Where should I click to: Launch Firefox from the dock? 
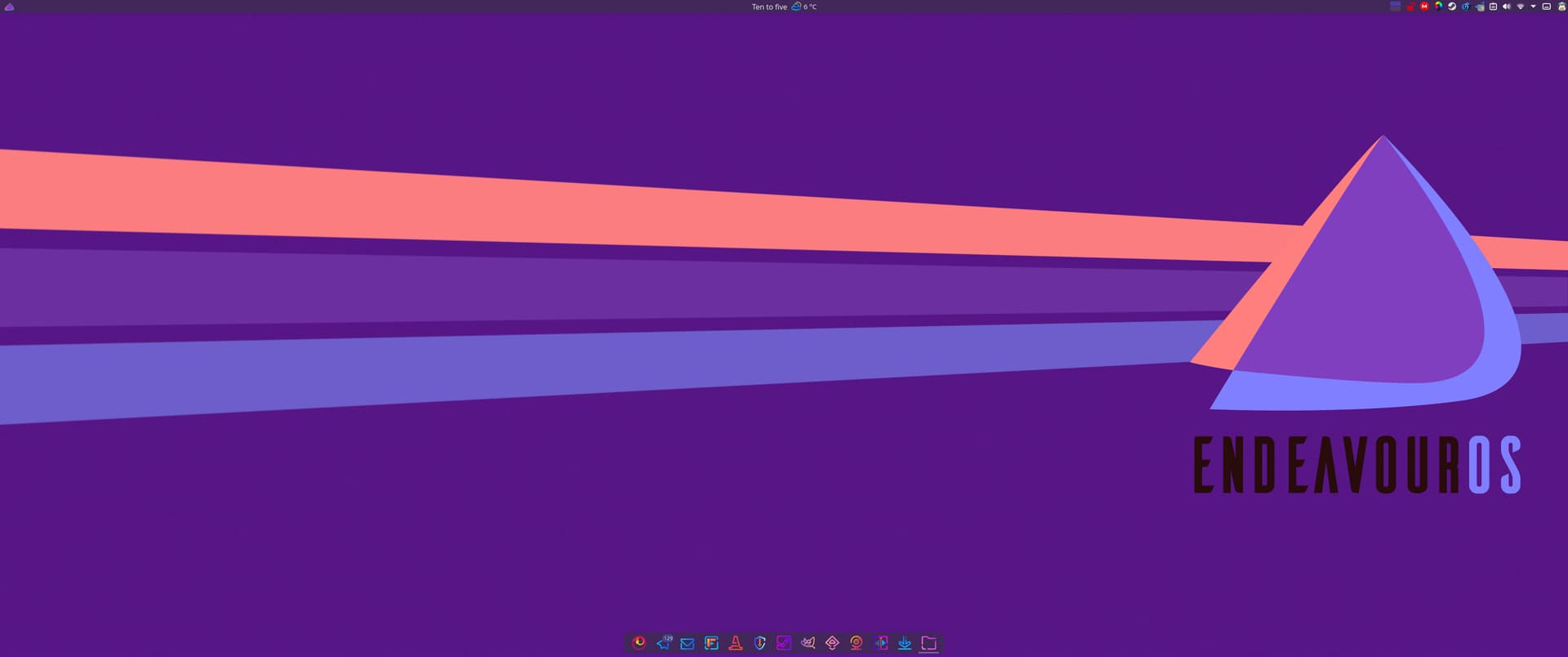[639, 643]
